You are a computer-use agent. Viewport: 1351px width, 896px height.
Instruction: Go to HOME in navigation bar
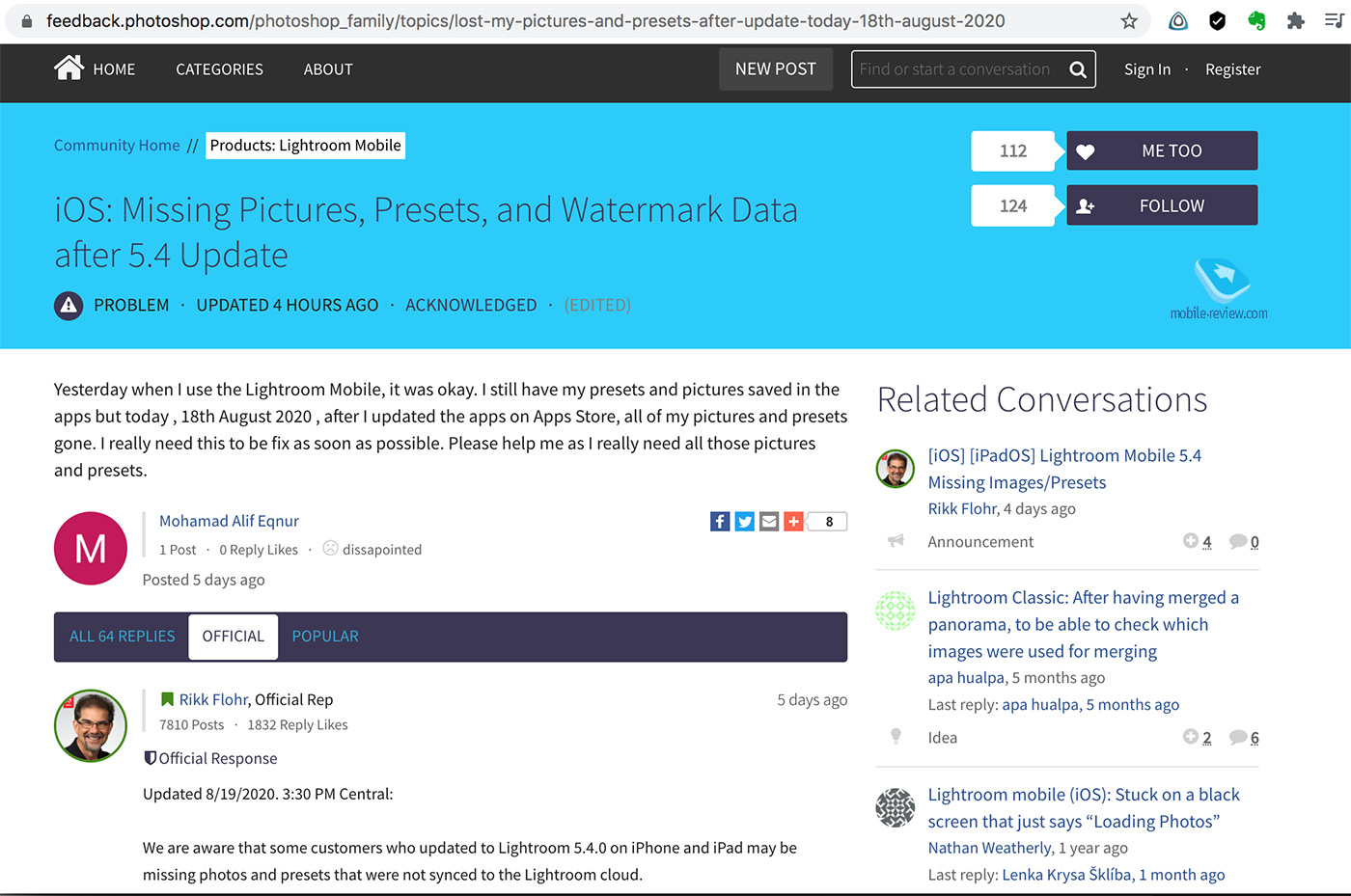point(114,69)
